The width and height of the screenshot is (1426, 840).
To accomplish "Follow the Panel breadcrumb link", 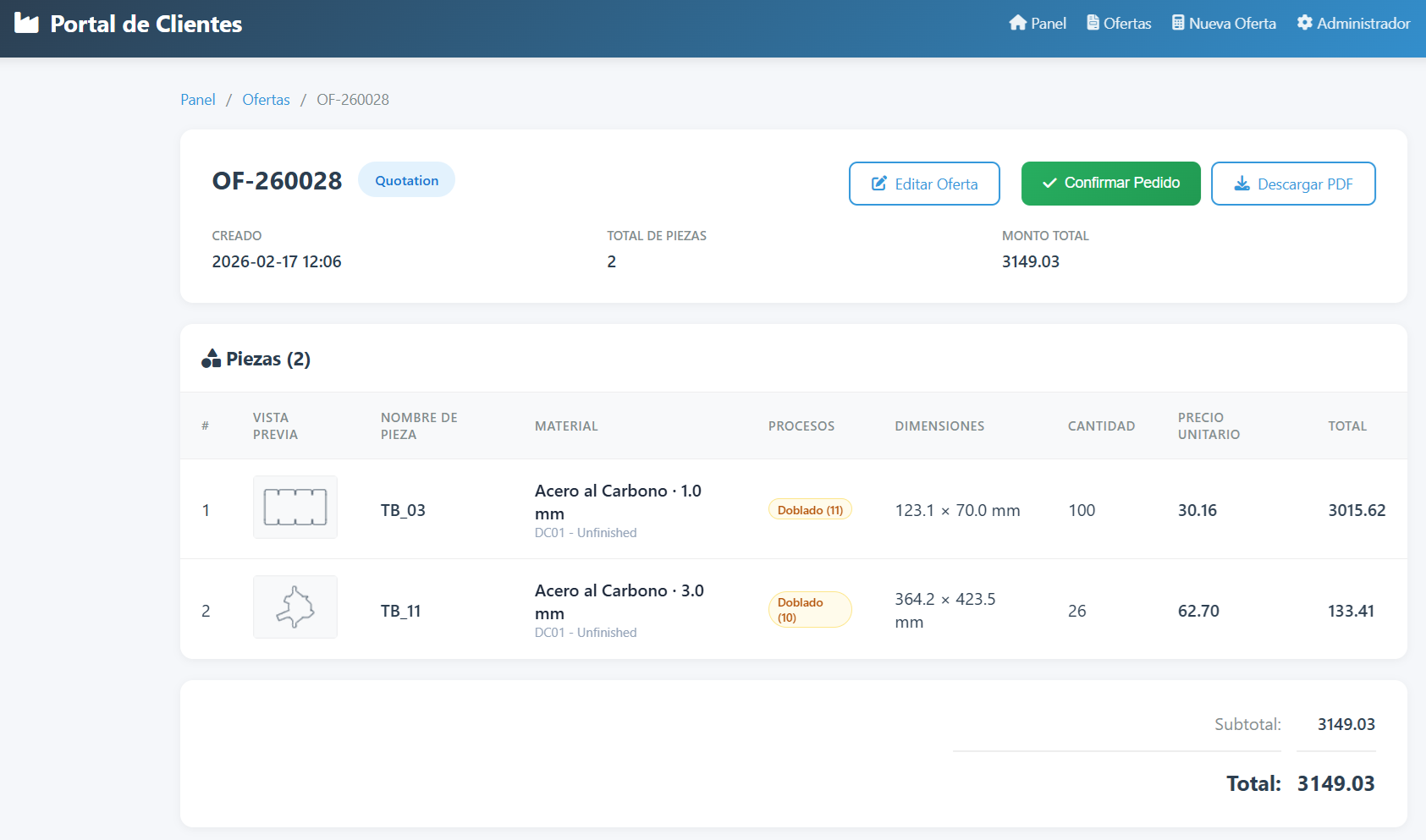I will 198,100.
